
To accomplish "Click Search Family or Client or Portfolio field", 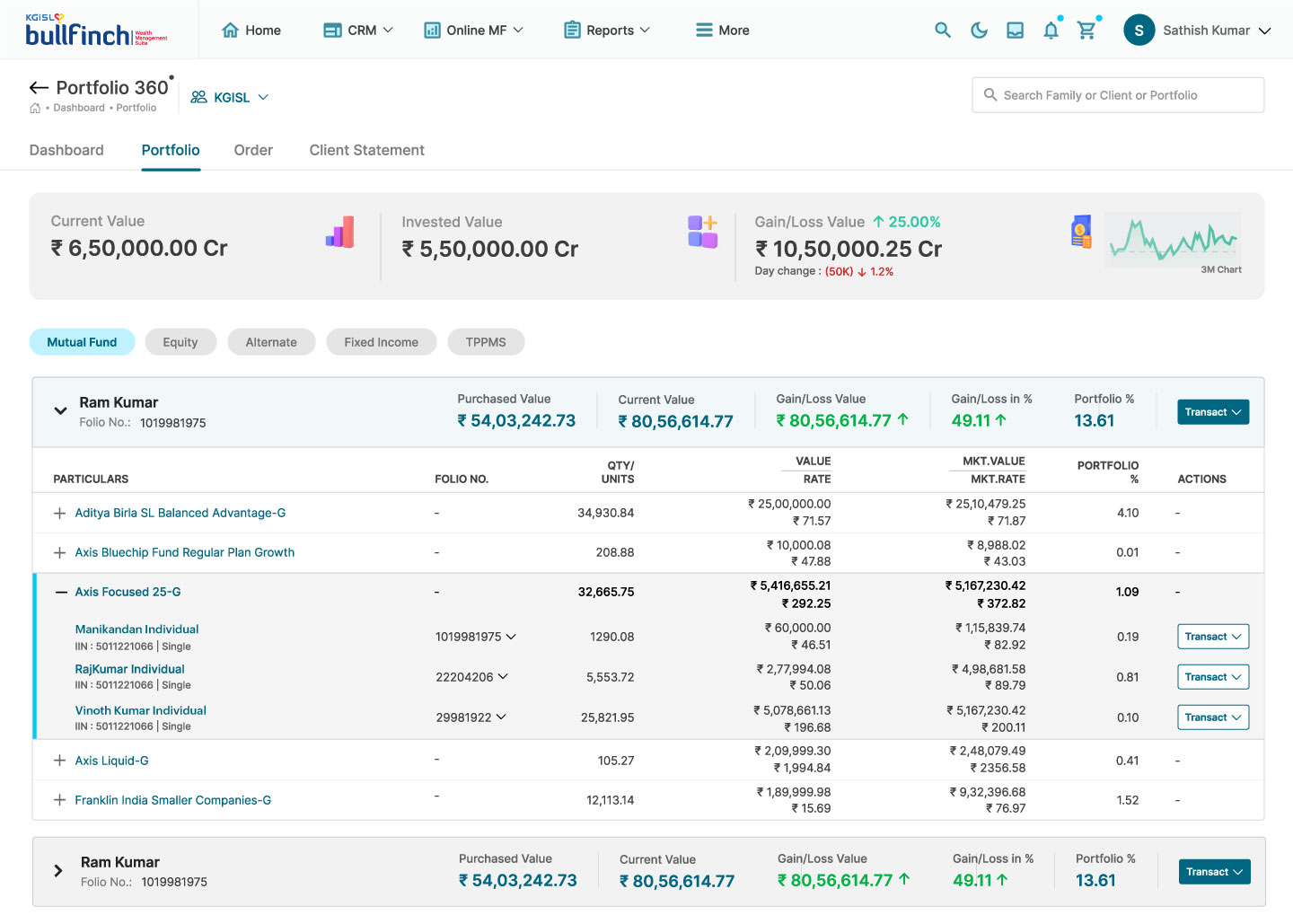I will (x=1118, y=95).
